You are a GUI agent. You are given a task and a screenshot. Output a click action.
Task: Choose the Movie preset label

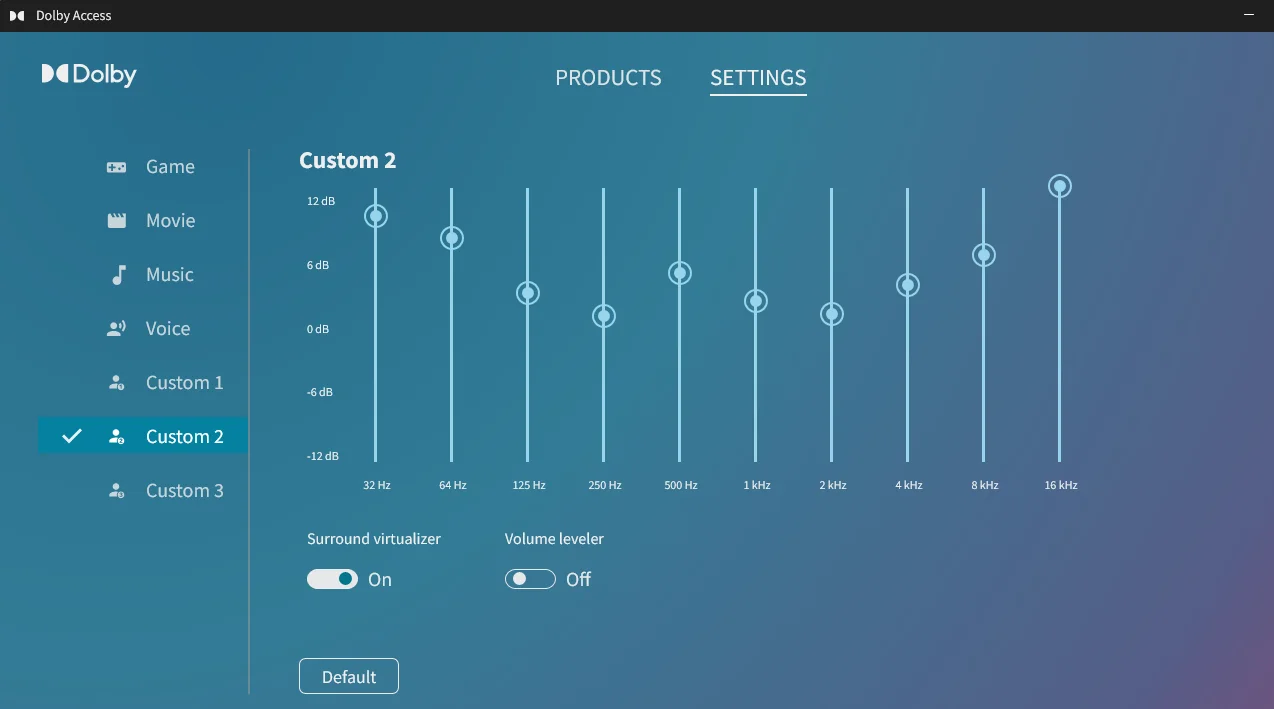171,221
